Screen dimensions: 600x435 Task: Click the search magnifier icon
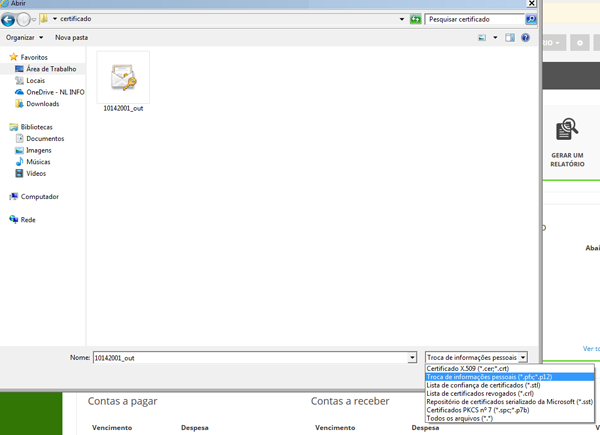pyautogui.click(x=531, y=19)
